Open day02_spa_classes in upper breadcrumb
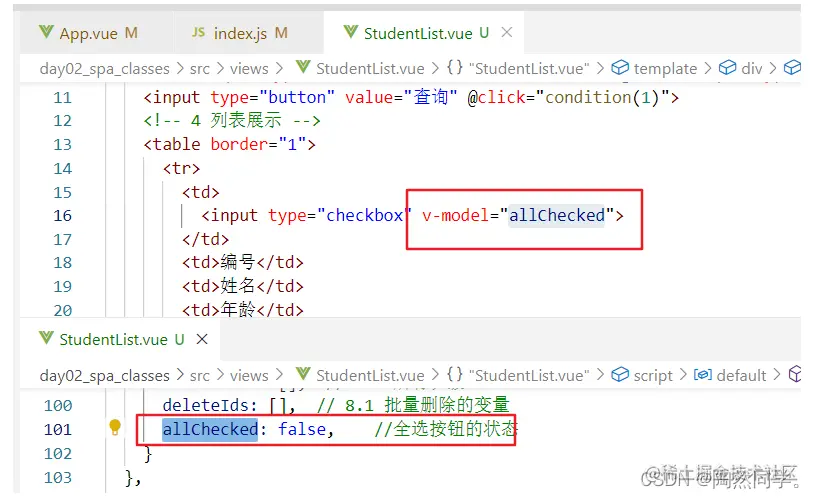The image size is (814, 499). [104, 69]
